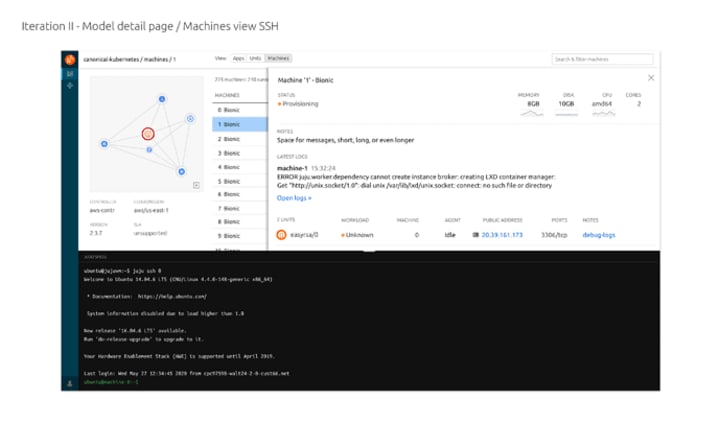Select machine row 3 Bionic
This screenshot has height=423, width=720.
(240, 153)
